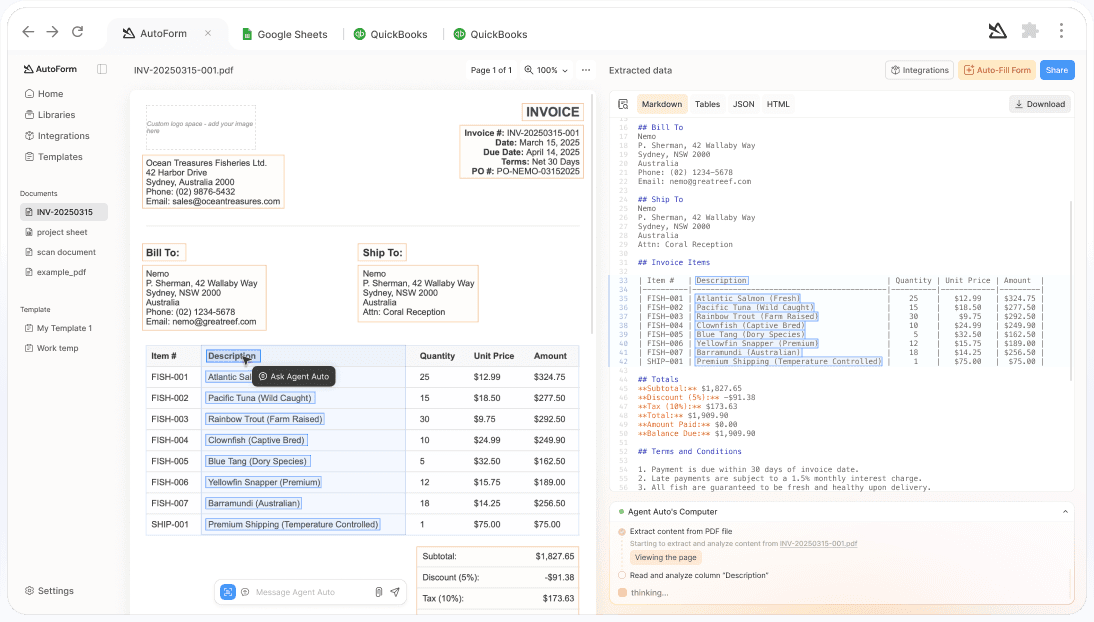Click the magnifier zoom icon
This screenshot has height=622, width=1094.
(x=529, y=70)
